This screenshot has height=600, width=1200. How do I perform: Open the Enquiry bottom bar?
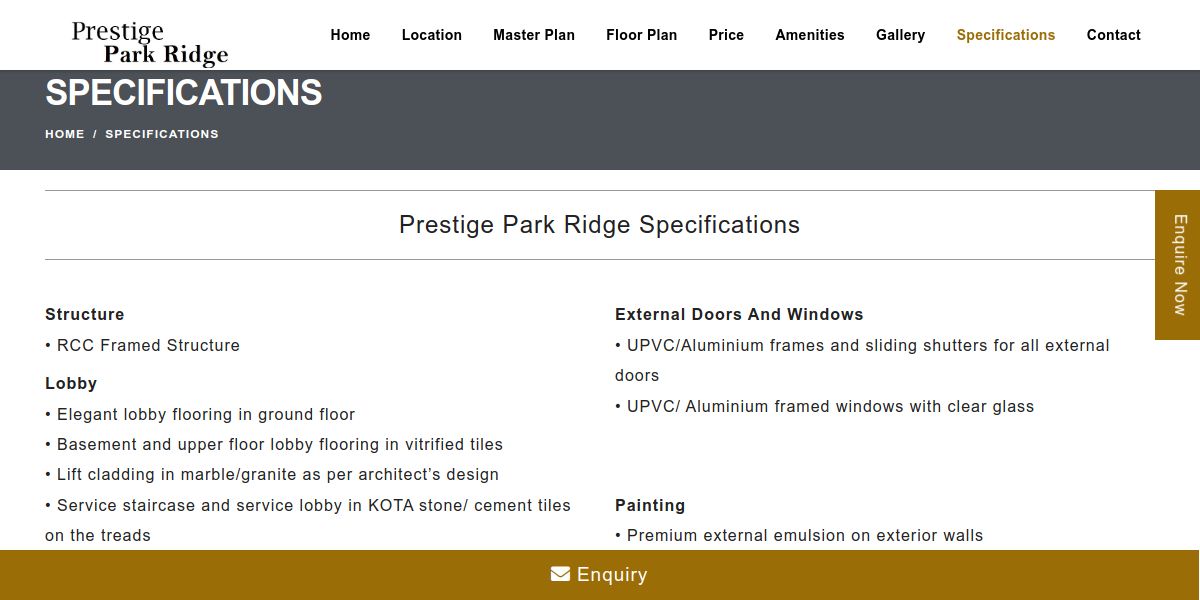(600, 575)
